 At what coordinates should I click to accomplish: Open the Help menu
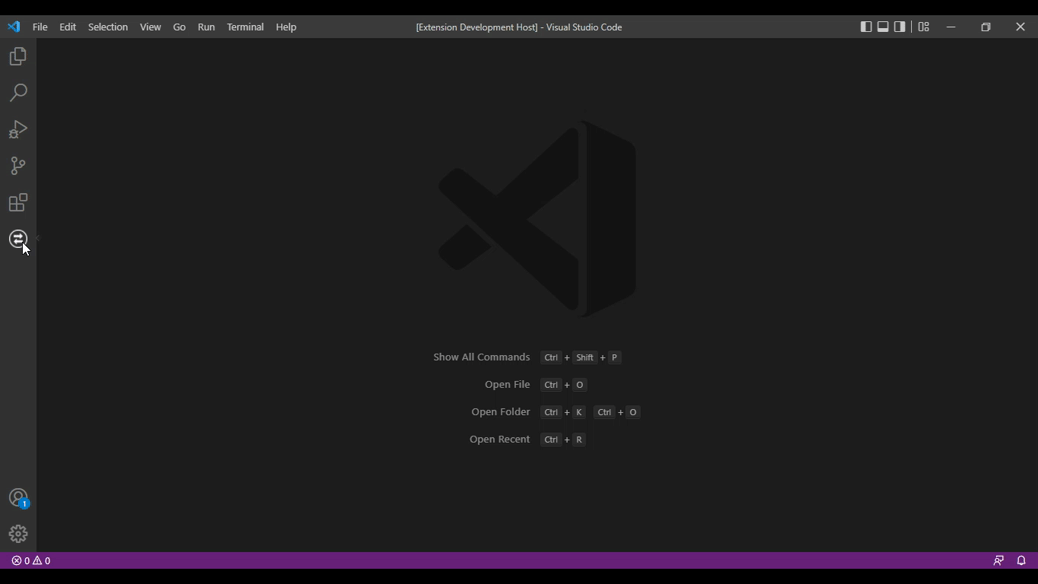click(286, 27)
